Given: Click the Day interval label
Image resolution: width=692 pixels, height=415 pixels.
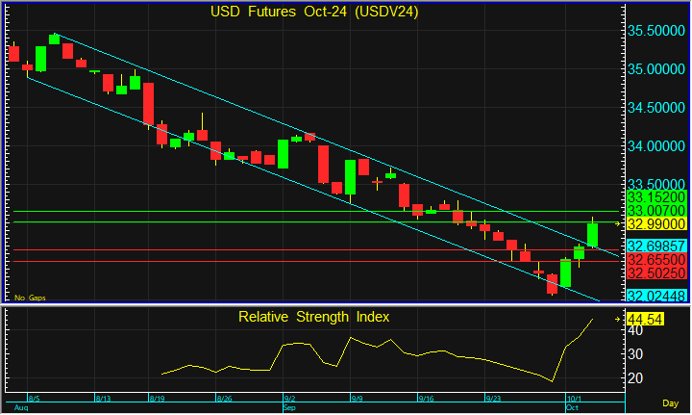Looking at the screenshot, I should (670, 403).
